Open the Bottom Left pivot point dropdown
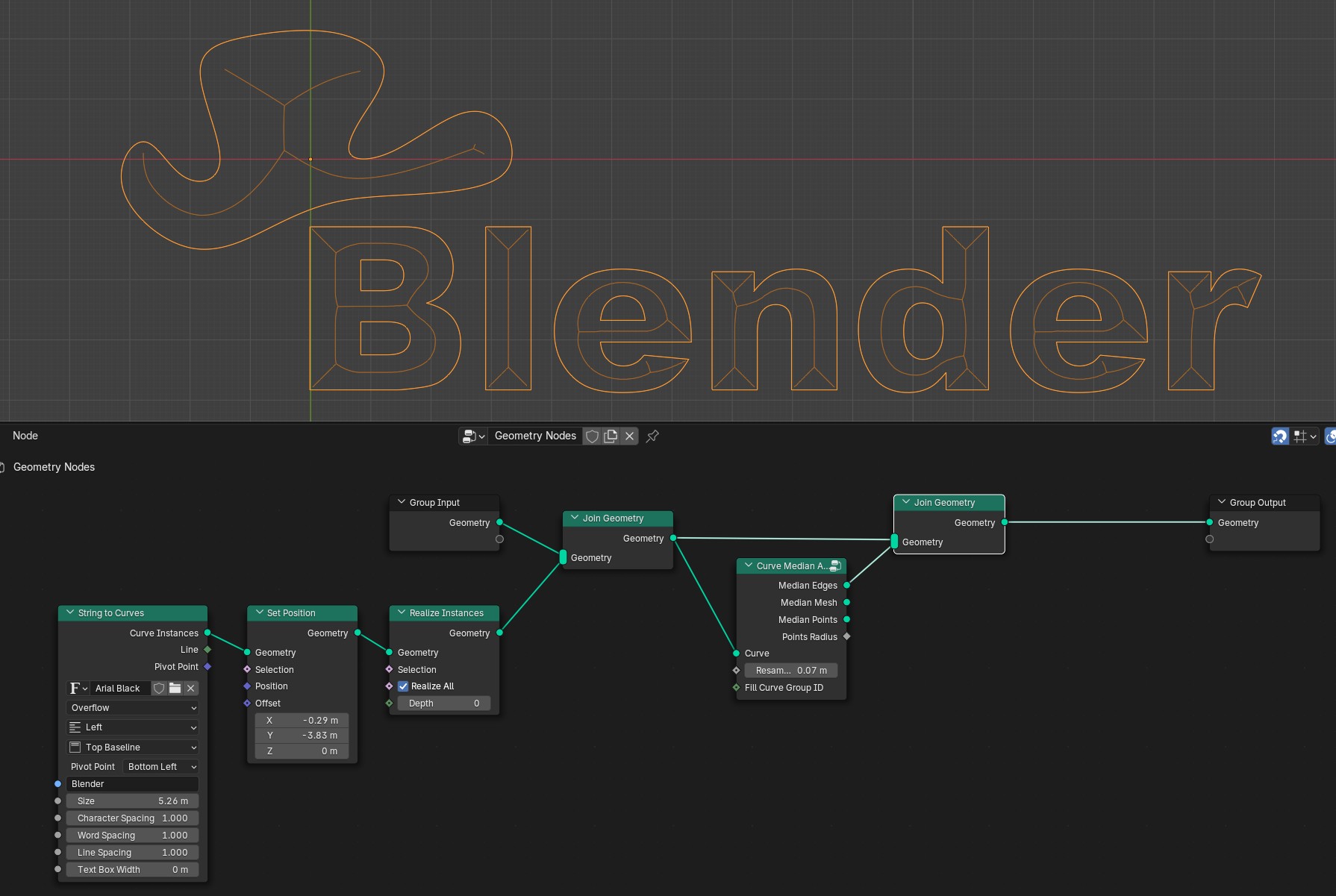The image size is (1336, 896). [161, 767]
